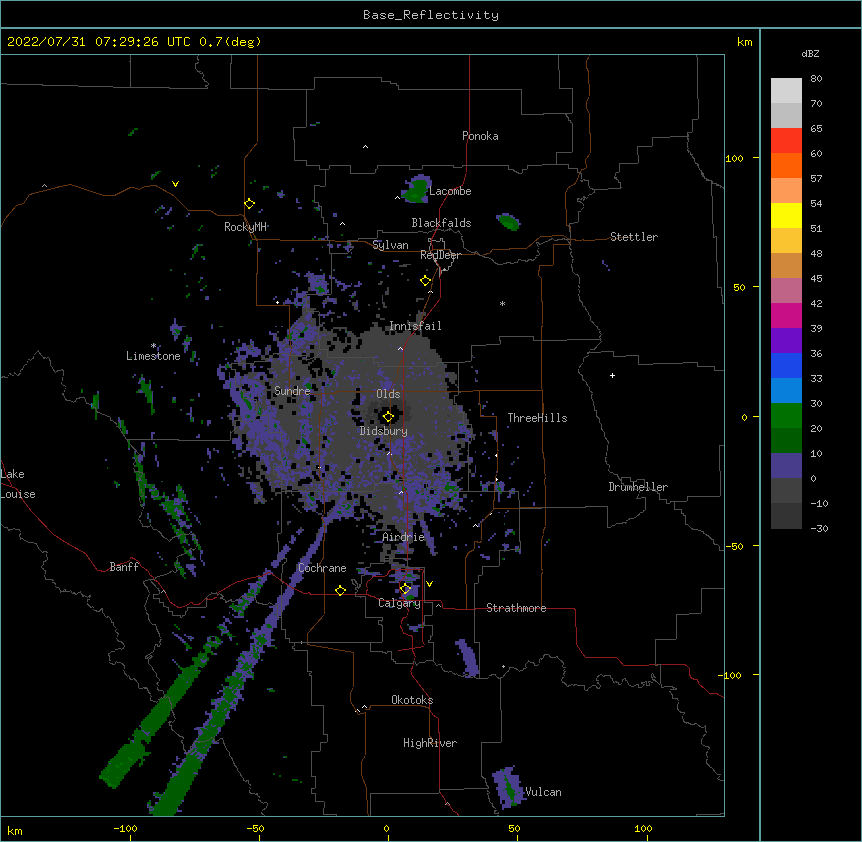Click the white plus marker north of Drumheller
Viewport: 862px width, 842px height.
[612, 375]
